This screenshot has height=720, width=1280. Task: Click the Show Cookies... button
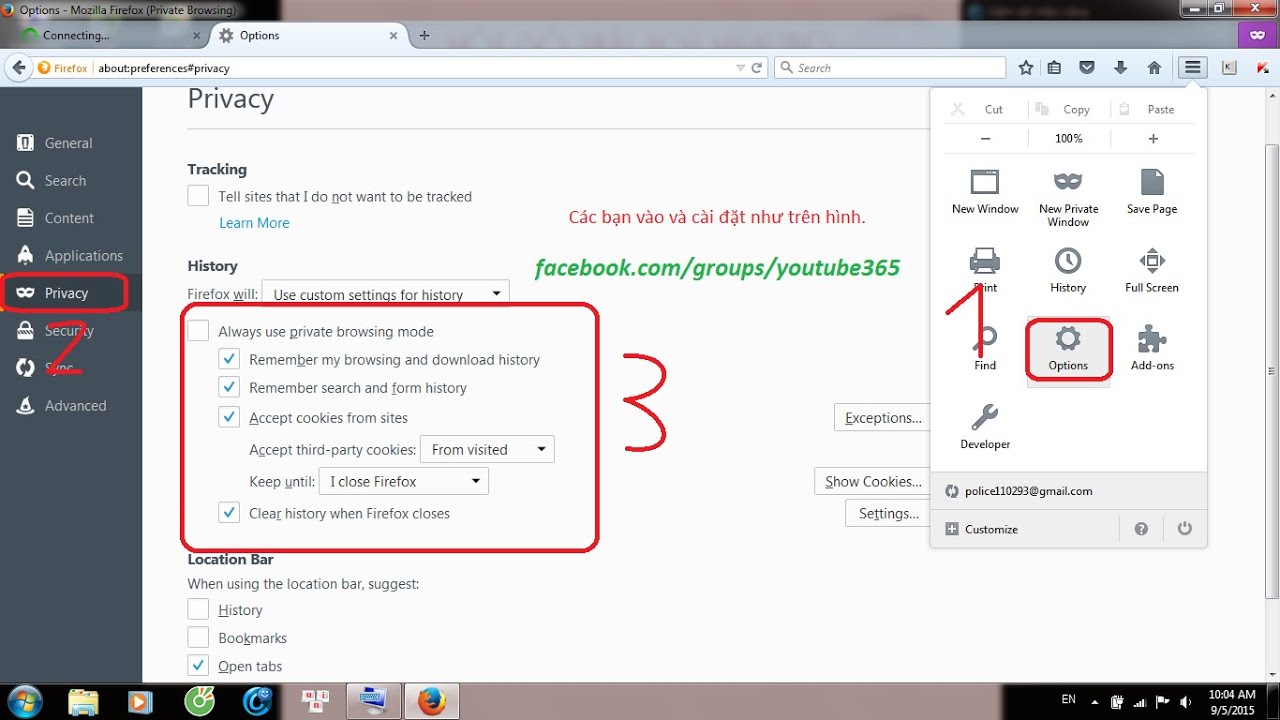coord(872,482)
